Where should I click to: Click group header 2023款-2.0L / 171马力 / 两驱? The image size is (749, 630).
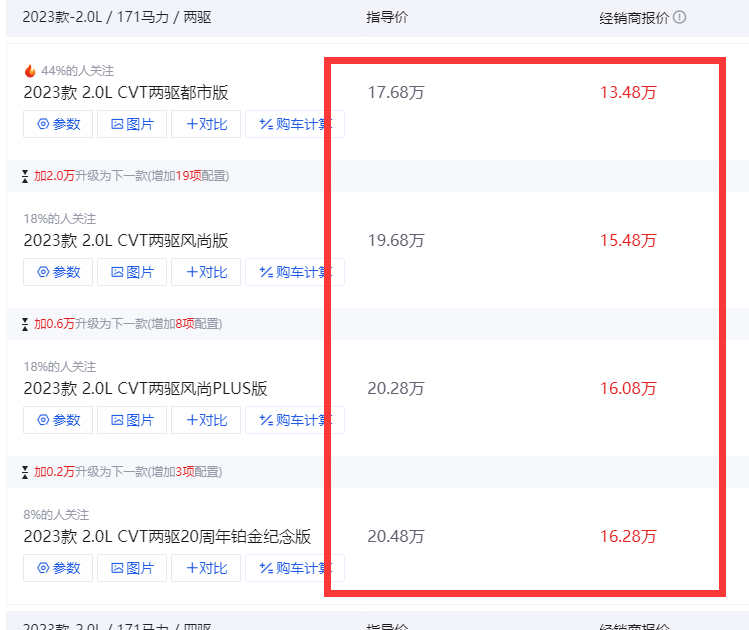click(117, 17)
